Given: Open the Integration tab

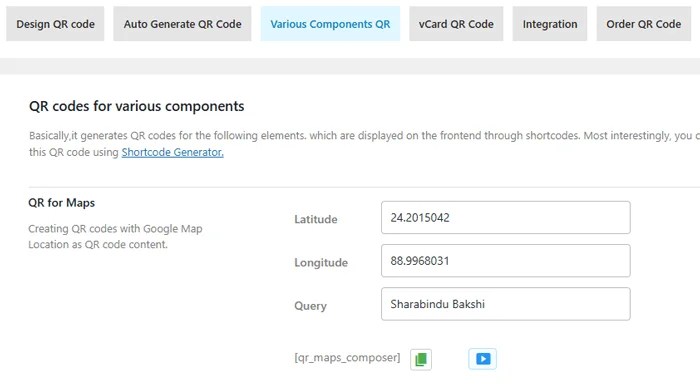Looking at the screenshot, I should pos(550,24).
